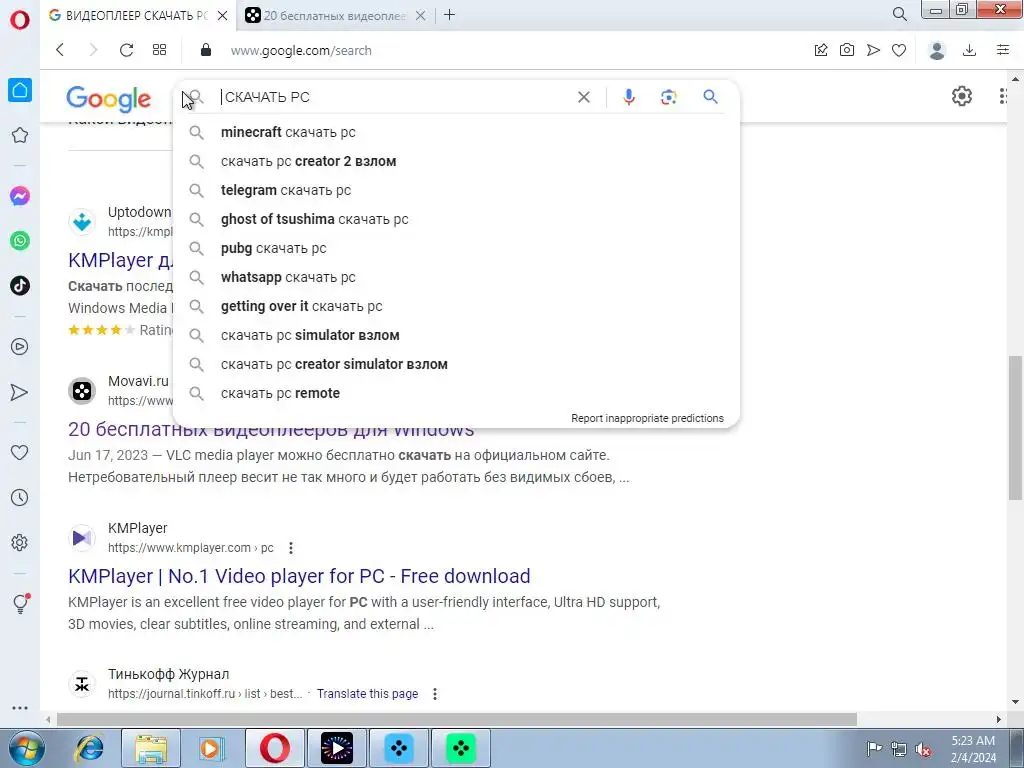Open more options for KMPlayer result

click(x=291, y=548)
